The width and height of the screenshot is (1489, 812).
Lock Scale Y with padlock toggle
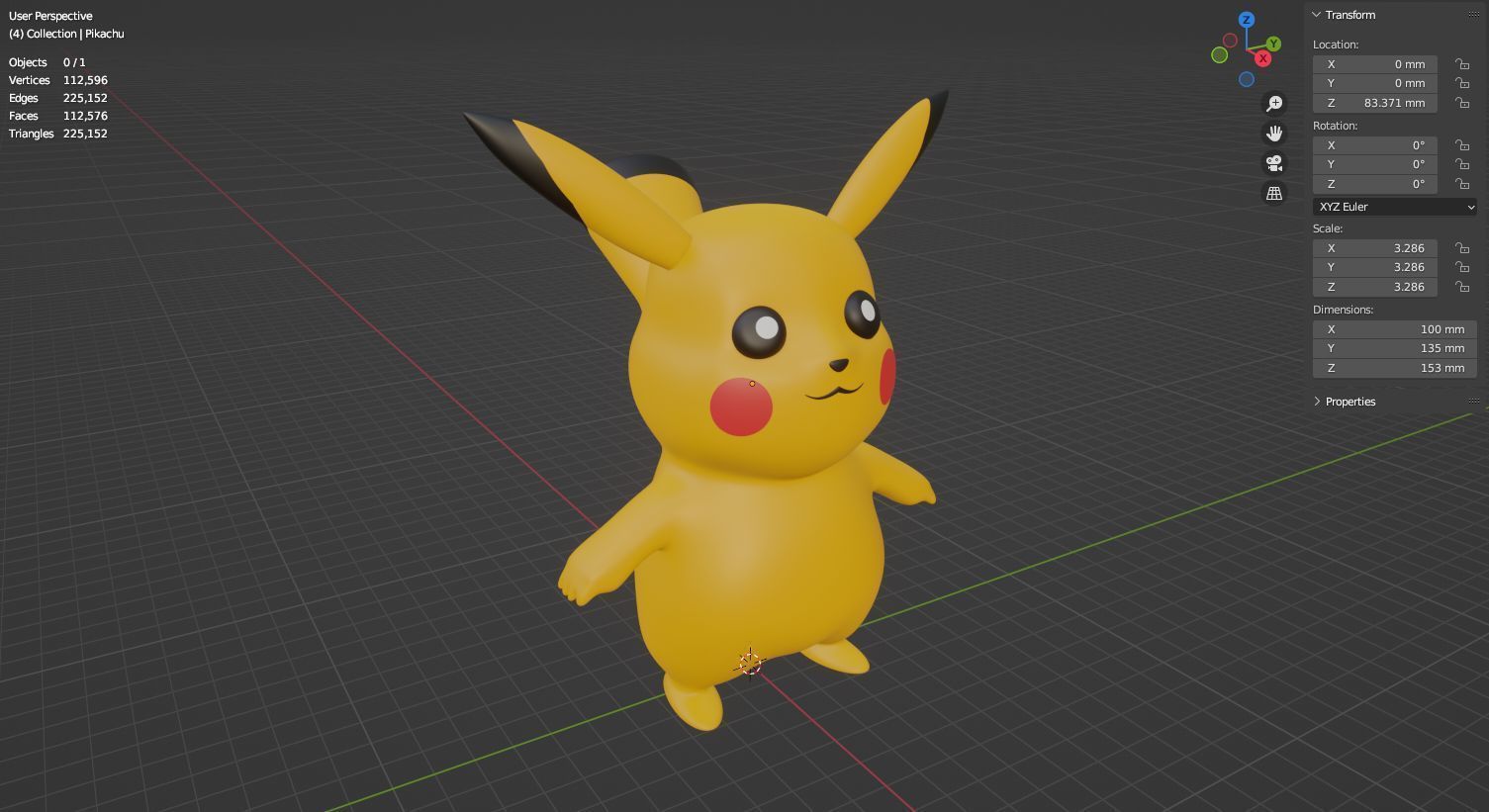pos(1462,267)
